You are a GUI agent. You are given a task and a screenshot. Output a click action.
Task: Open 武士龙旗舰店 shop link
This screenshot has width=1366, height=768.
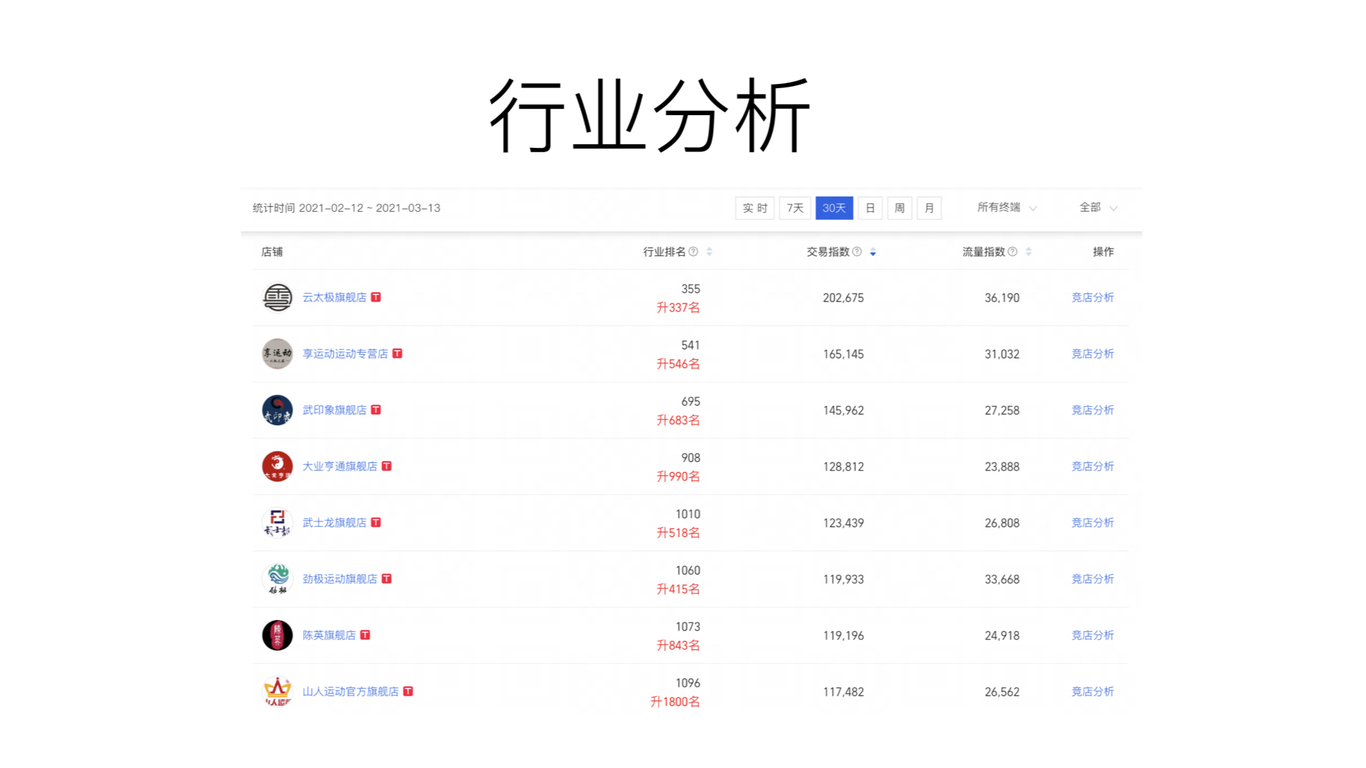coord(334,523)
